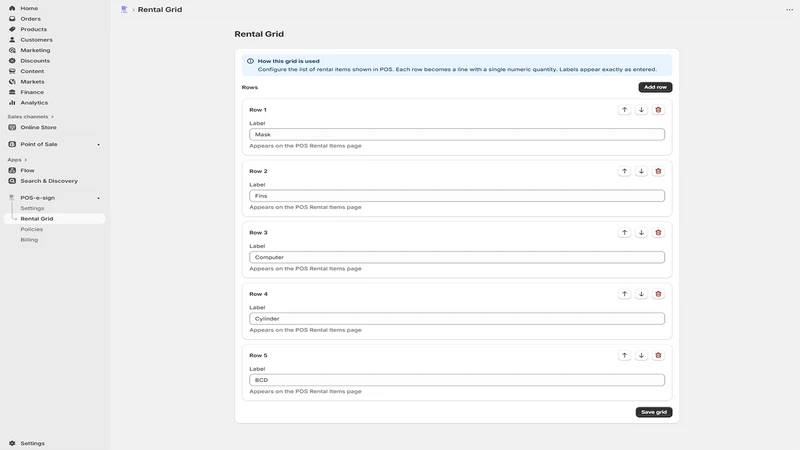Open Policies subpage
Viewport: 800px width, 450px height.
[x=32, y=229]
